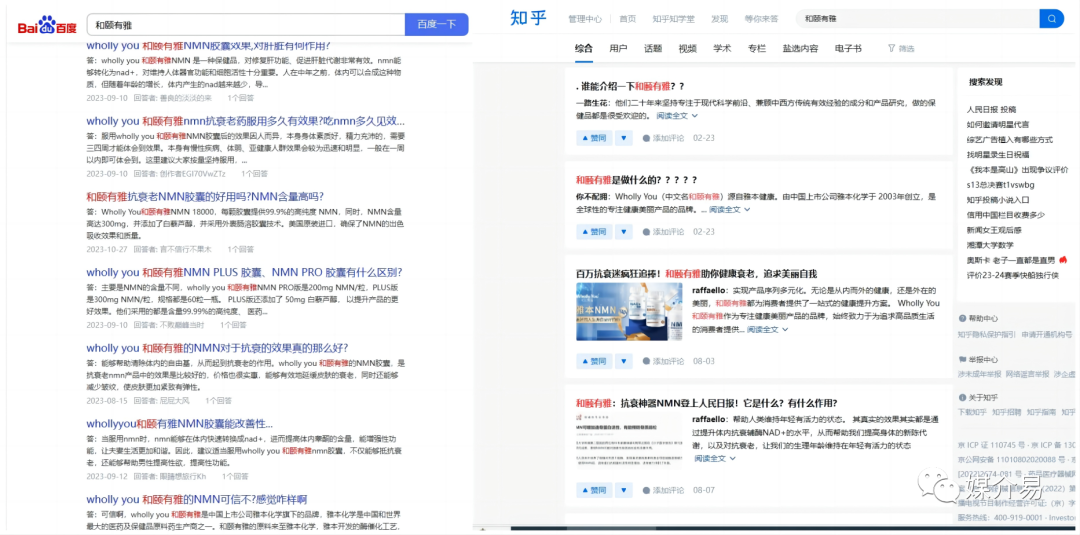Click 添加评论 on the 02-23 first answer
This screenshot has height=535, width=1080.
point(662,138)
